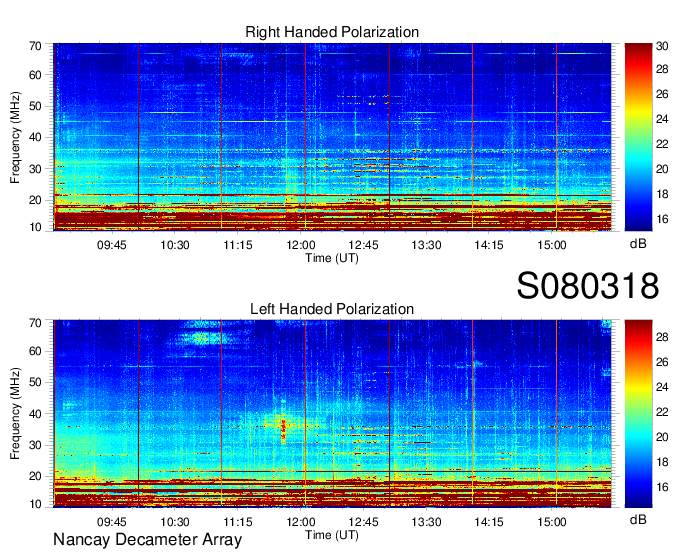
Task: Click the bottom colorbar dB label
Action: (x=638, y=520)
